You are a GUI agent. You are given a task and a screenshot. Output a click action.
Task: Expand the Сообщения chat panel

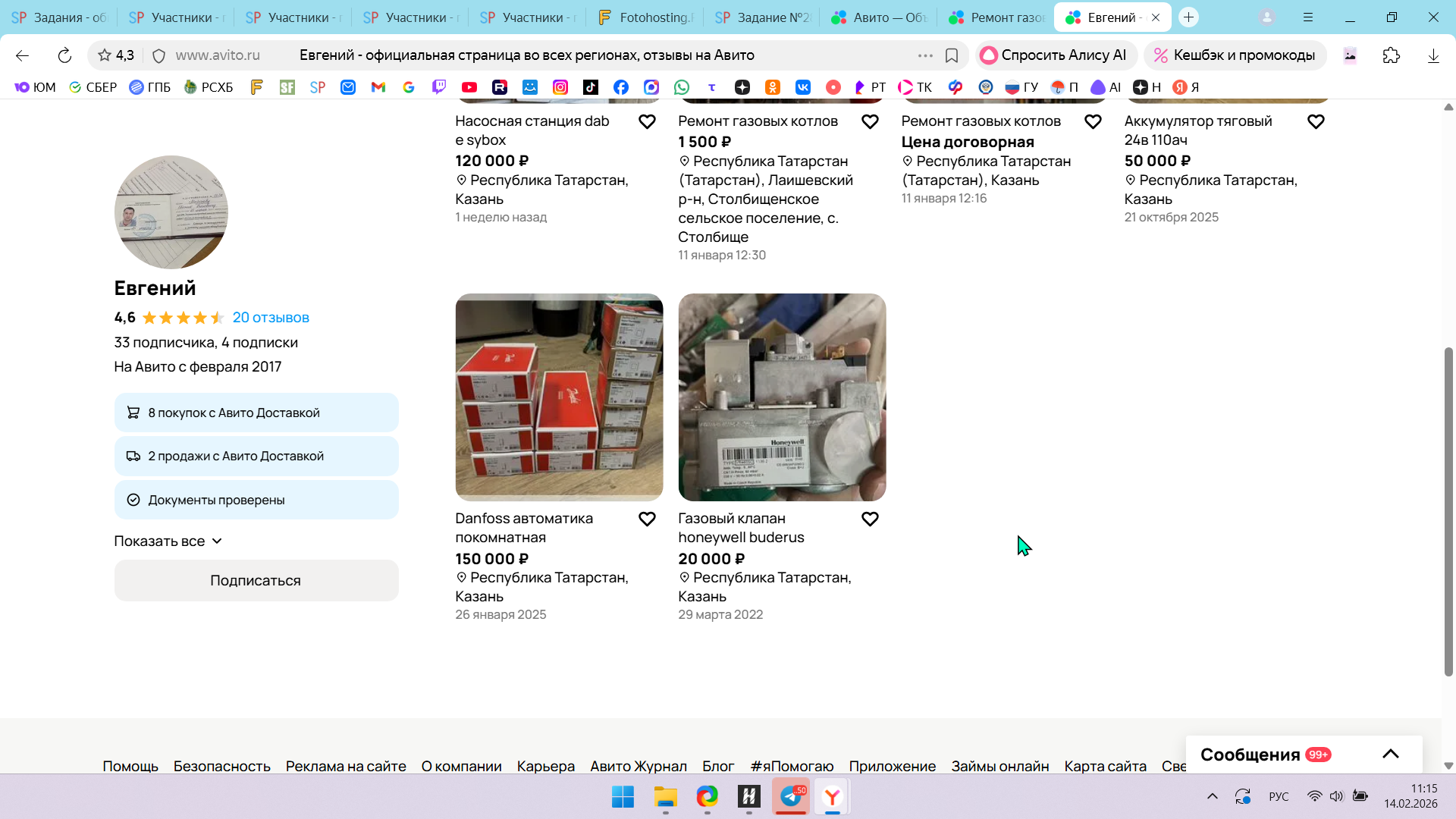[x=1390, y=754]
